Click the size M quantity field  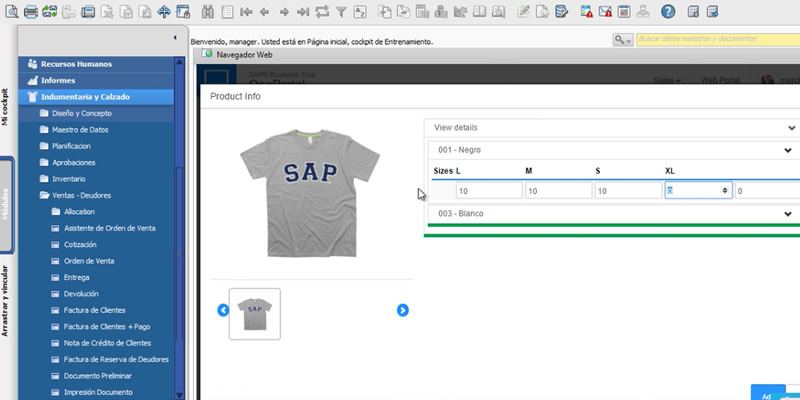click(x=557, y=190)
